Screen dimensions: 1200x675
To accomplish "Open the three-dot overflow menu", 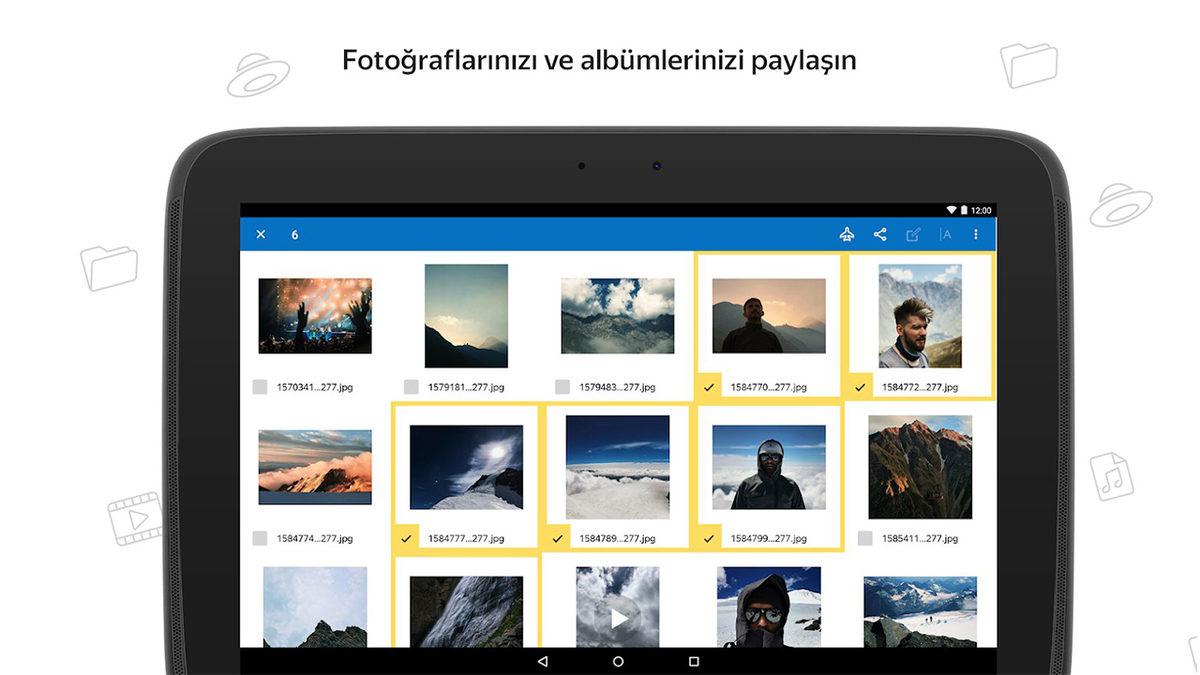I will click(x=978, y=234).
